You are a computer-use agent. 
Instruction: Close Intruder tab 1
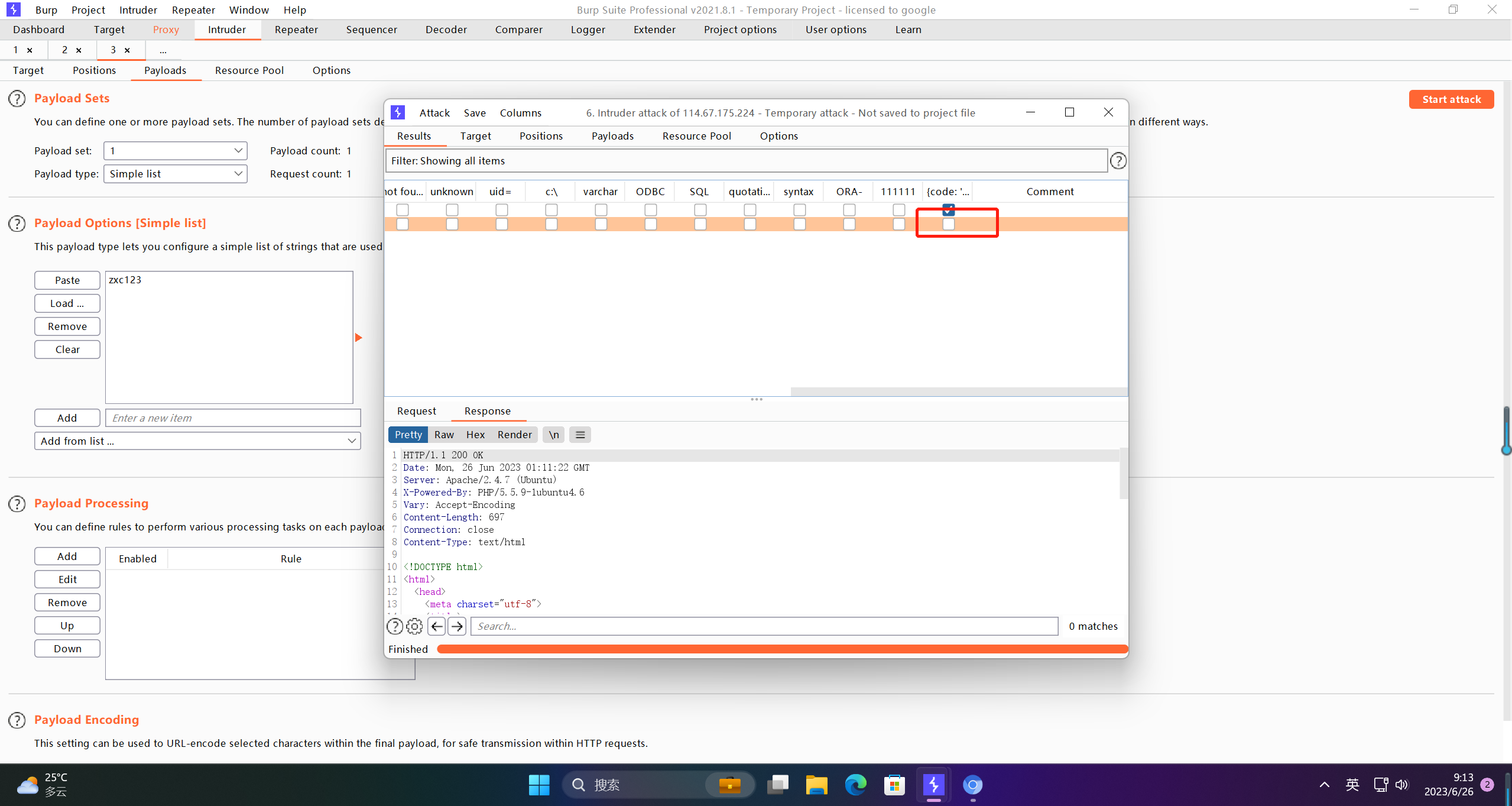point(30,50)
